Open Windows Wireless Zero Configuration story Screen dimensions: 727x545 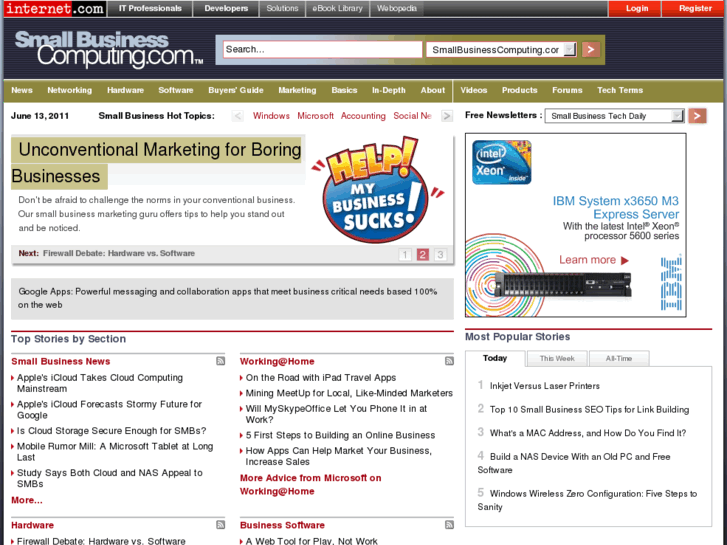[587, 500]
